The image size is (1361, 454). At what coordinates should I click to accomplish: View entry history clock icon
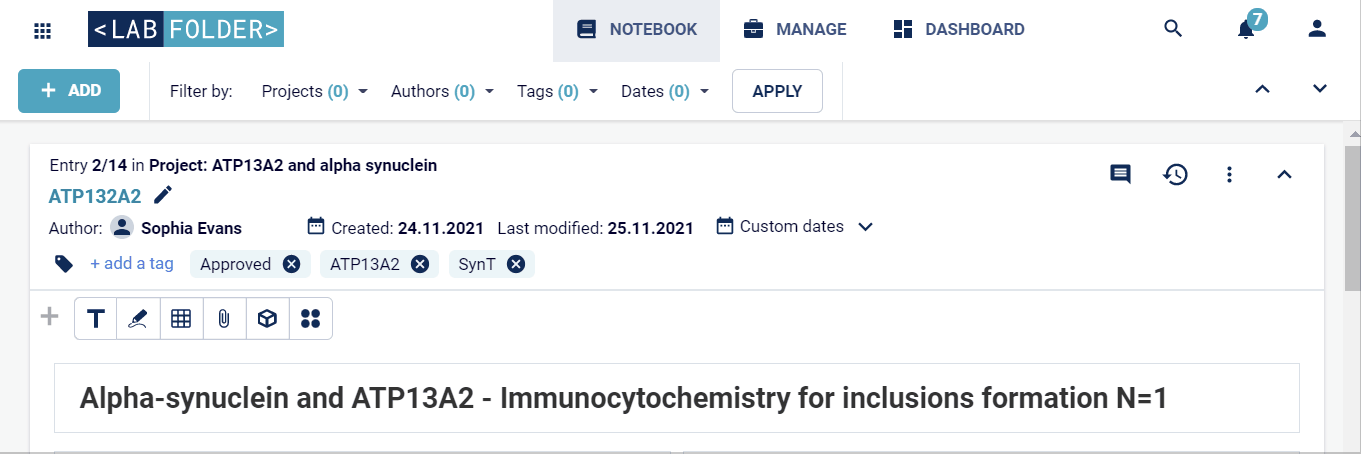coord(1175,174)
